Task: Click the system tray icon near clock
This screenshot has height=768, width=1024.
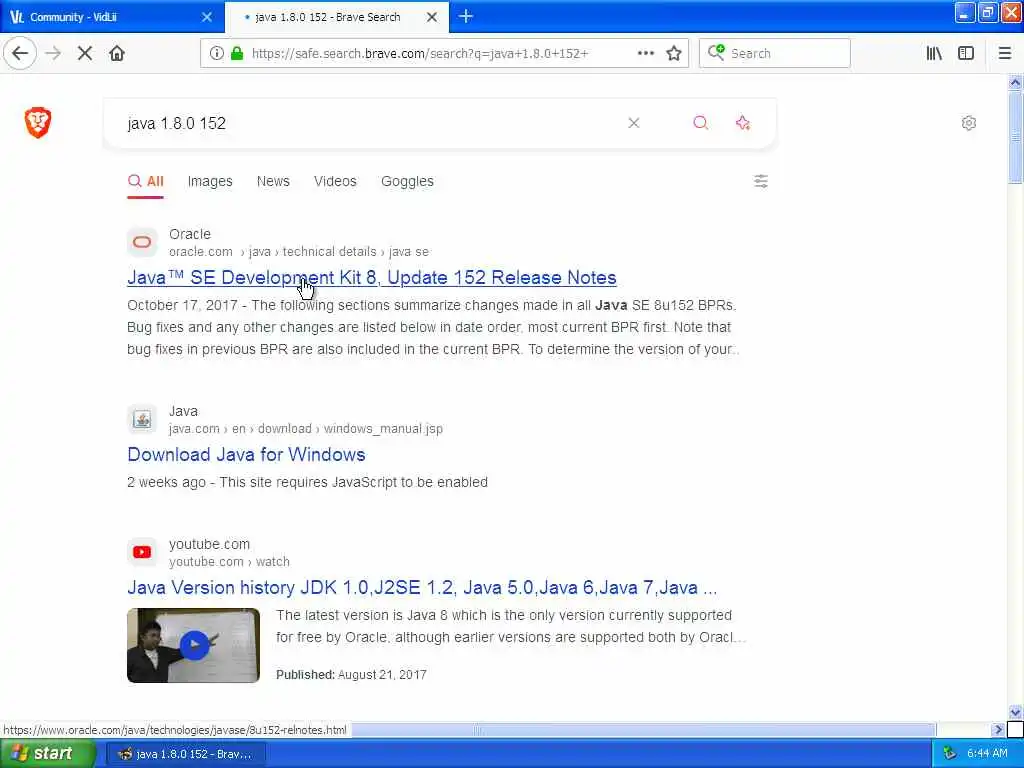Action: 950,754
